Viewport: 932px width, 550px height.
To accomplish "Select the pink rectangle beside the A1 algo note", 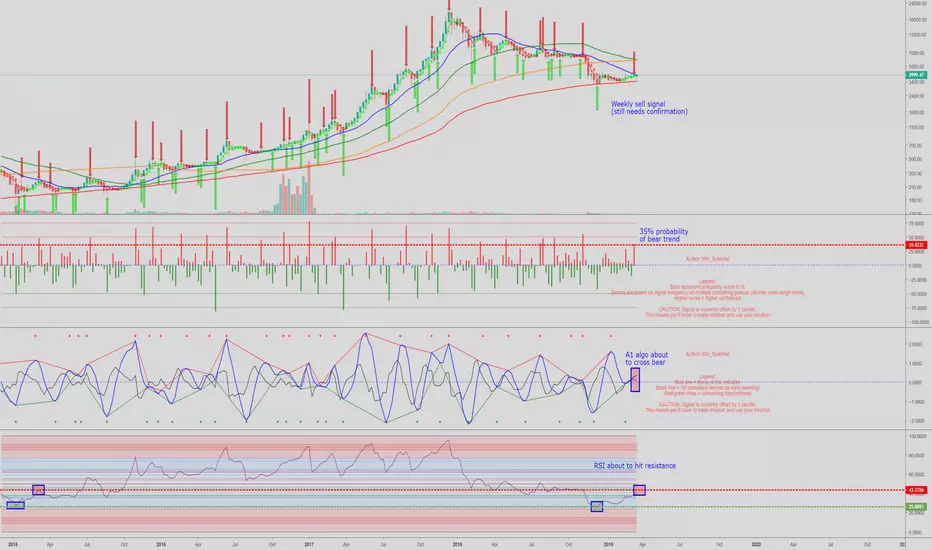I will pos(635,379).
